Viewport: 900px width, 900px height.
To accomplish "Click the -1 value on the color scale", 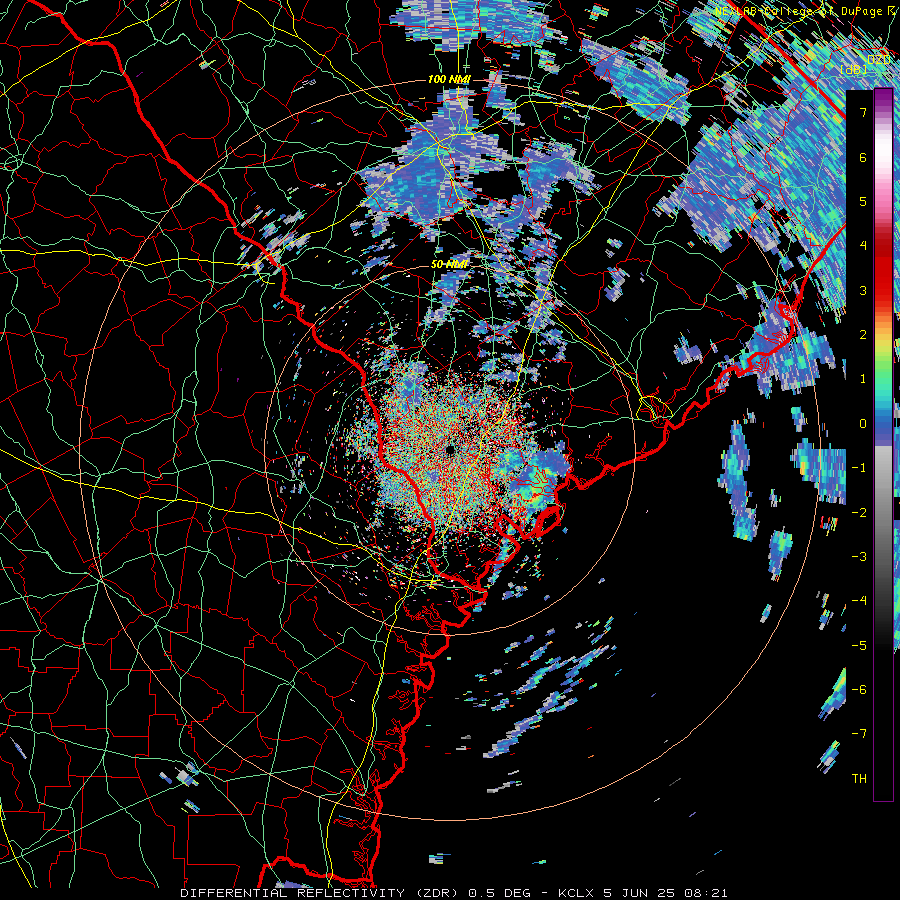I will coord(859,468).
